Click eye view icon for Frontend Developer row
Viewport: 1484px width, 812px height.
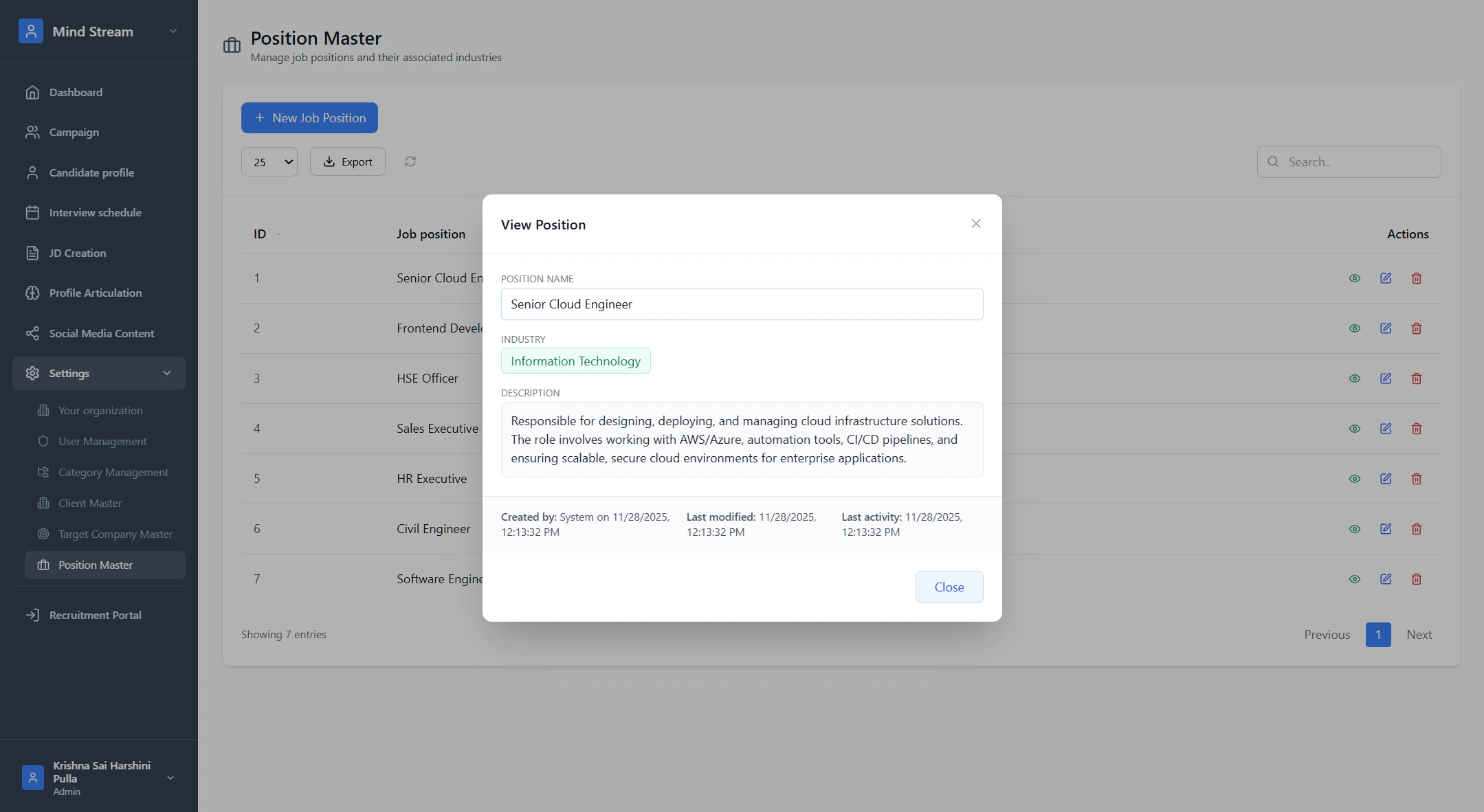tap(1355, 328)
